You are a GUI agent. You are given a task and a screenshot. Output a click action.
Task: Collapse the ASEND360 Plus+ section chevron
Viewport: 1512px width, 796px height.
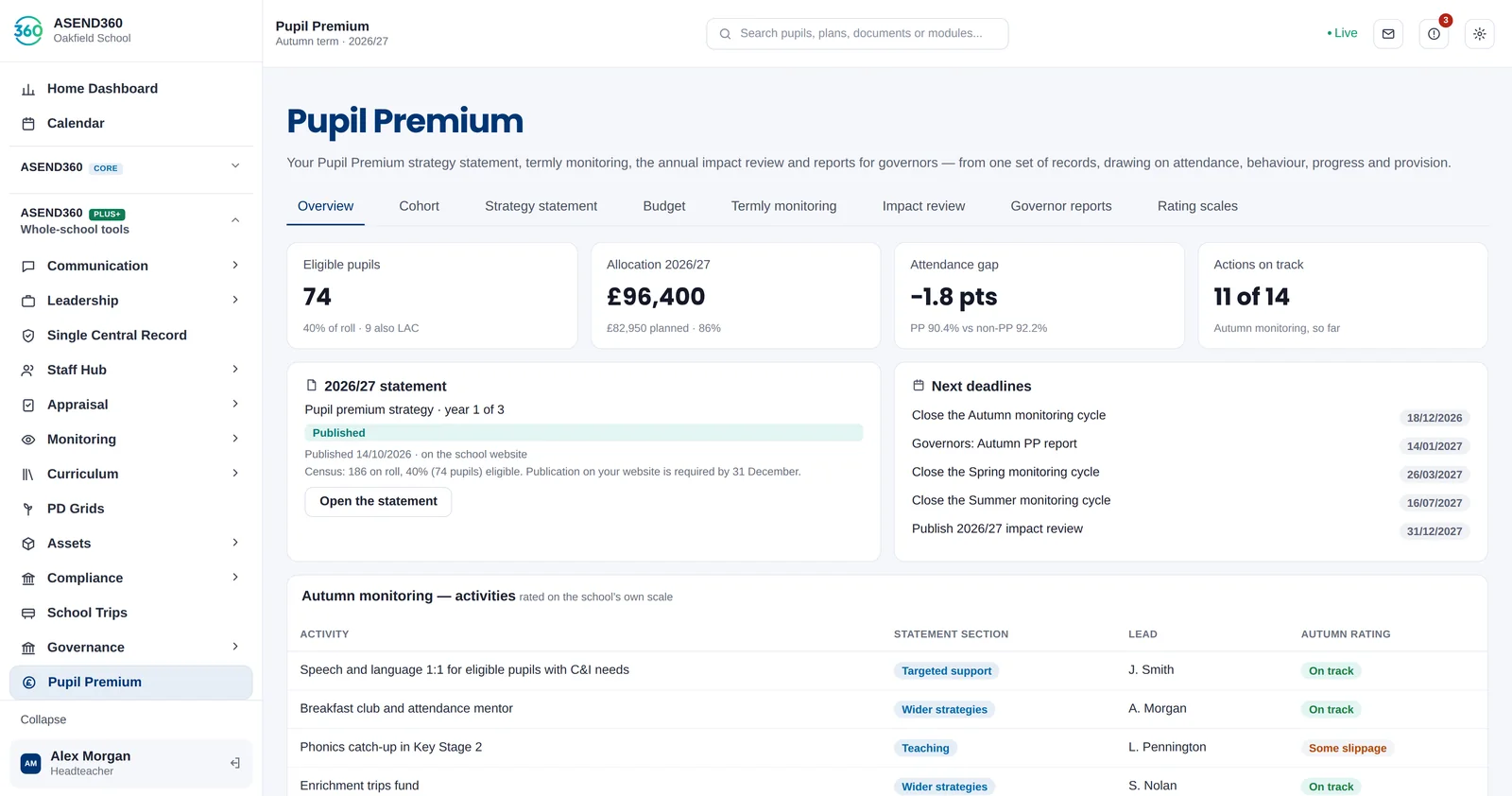coord(235,220)
